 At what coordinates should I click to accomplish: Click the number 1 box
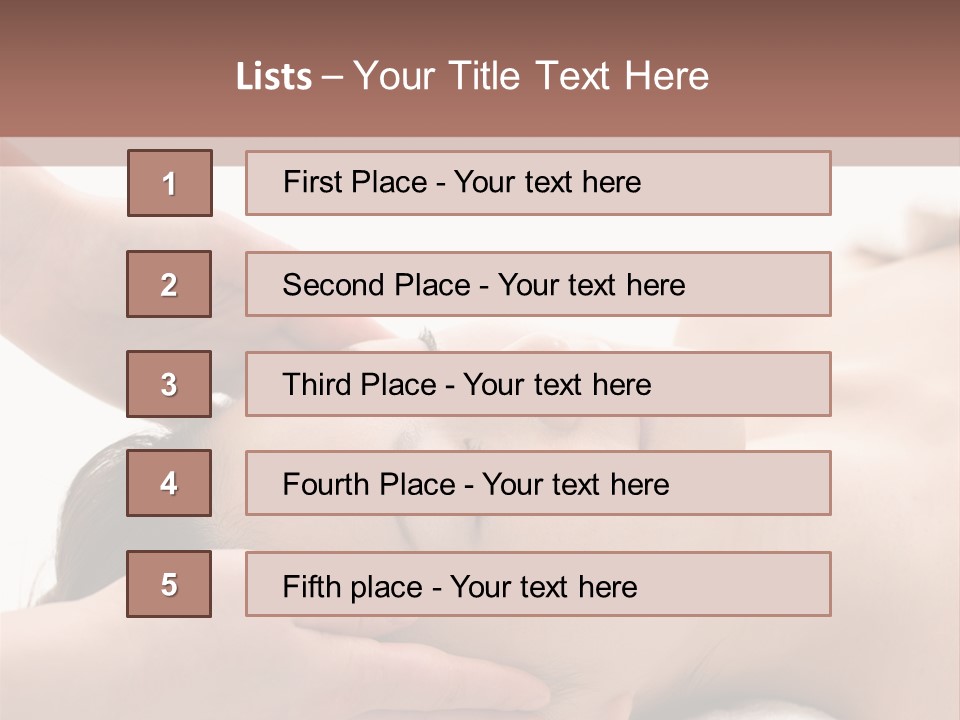[x=170, y=183]
